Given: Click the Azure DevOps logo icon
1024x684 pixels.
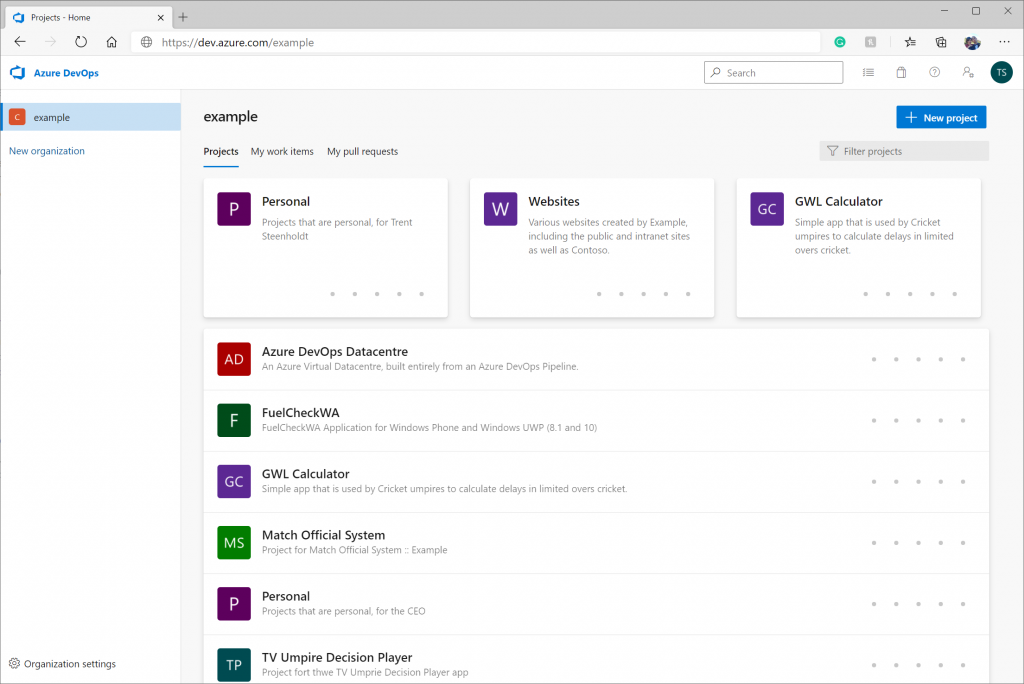Looking at the screenshot, I should 18,73.
